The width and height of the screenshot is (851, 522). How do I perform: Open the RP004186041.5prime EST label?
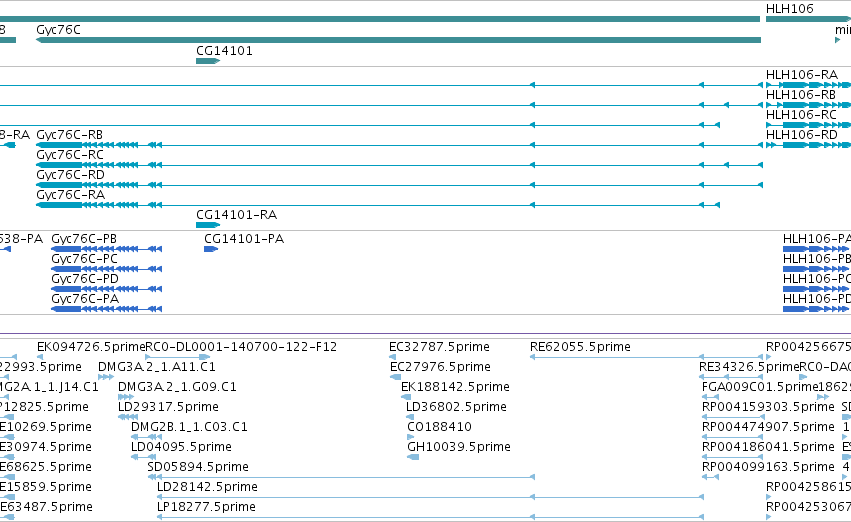pyautogui.click(x=768, y=447)
